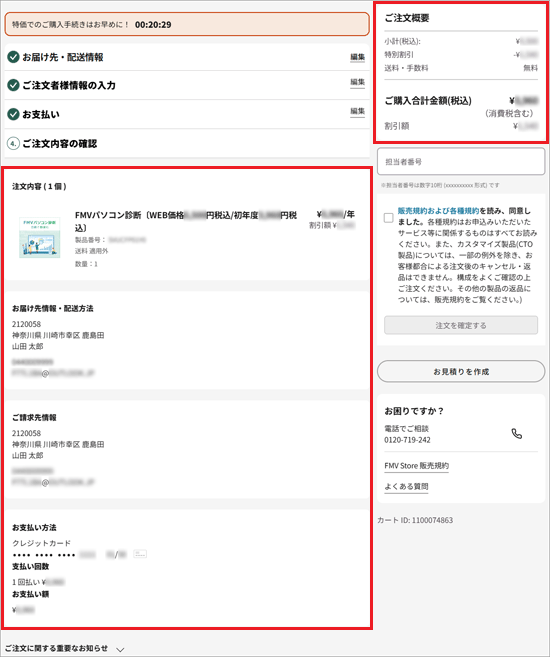Screen dimensions: 550x657
Task: Click the countdown timer 00:20:29
Action: pyautogui.click(x=153, y=25)
